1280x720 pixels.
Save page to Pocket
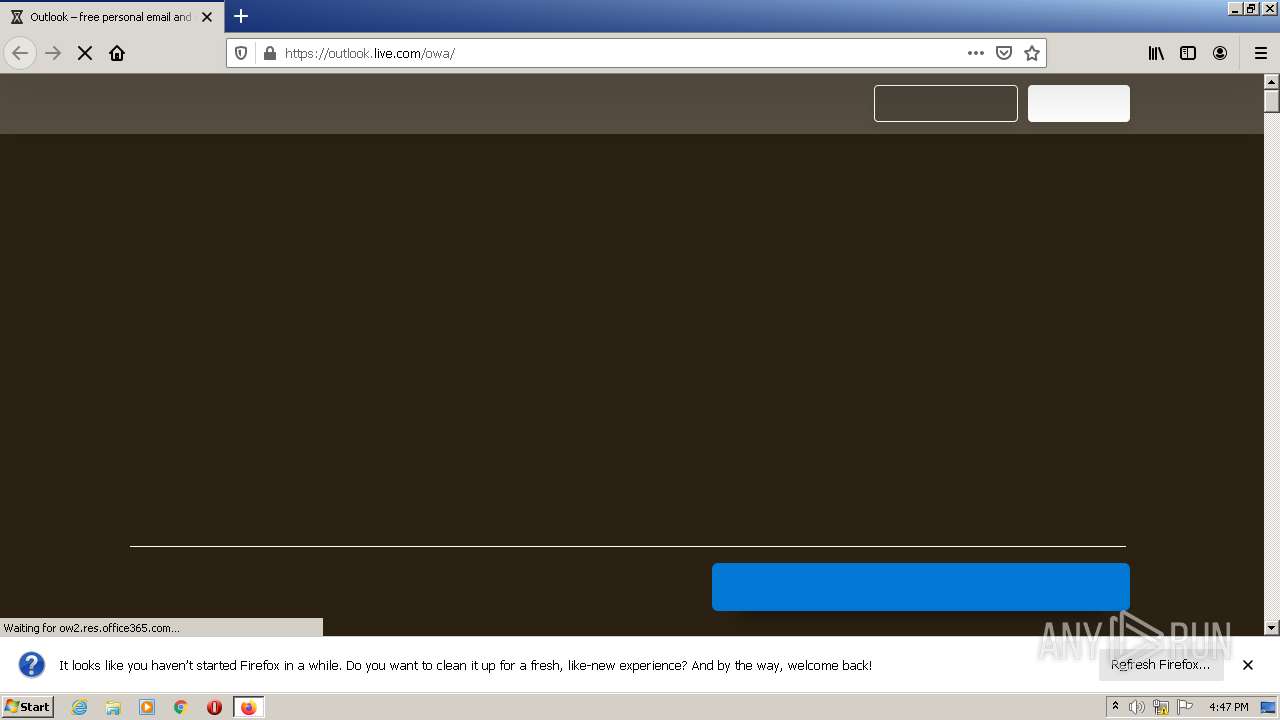pyautogui.click(x=1004, y=53)
